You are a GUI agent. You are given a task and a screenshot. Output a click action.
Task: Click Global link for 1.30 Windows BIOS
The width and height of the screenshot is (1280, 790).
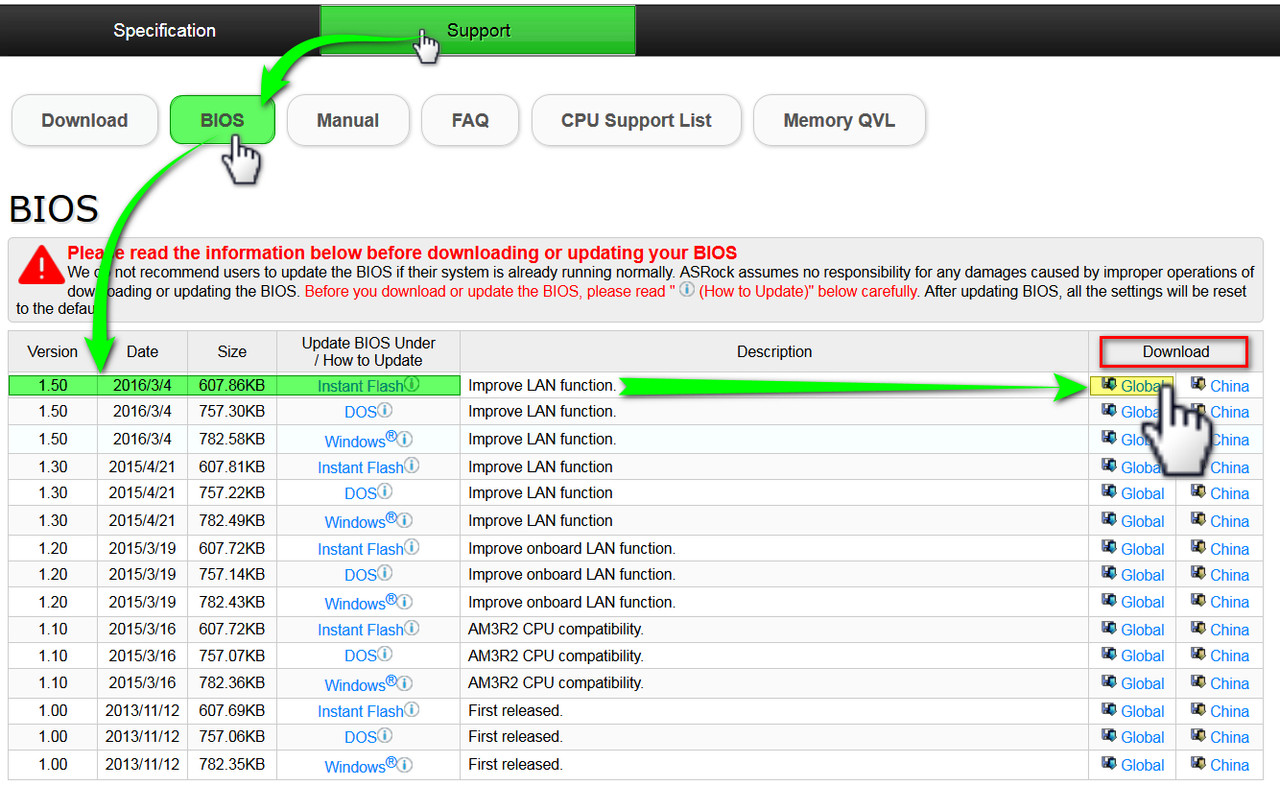pyautogui.click(x=1142, y=521)
